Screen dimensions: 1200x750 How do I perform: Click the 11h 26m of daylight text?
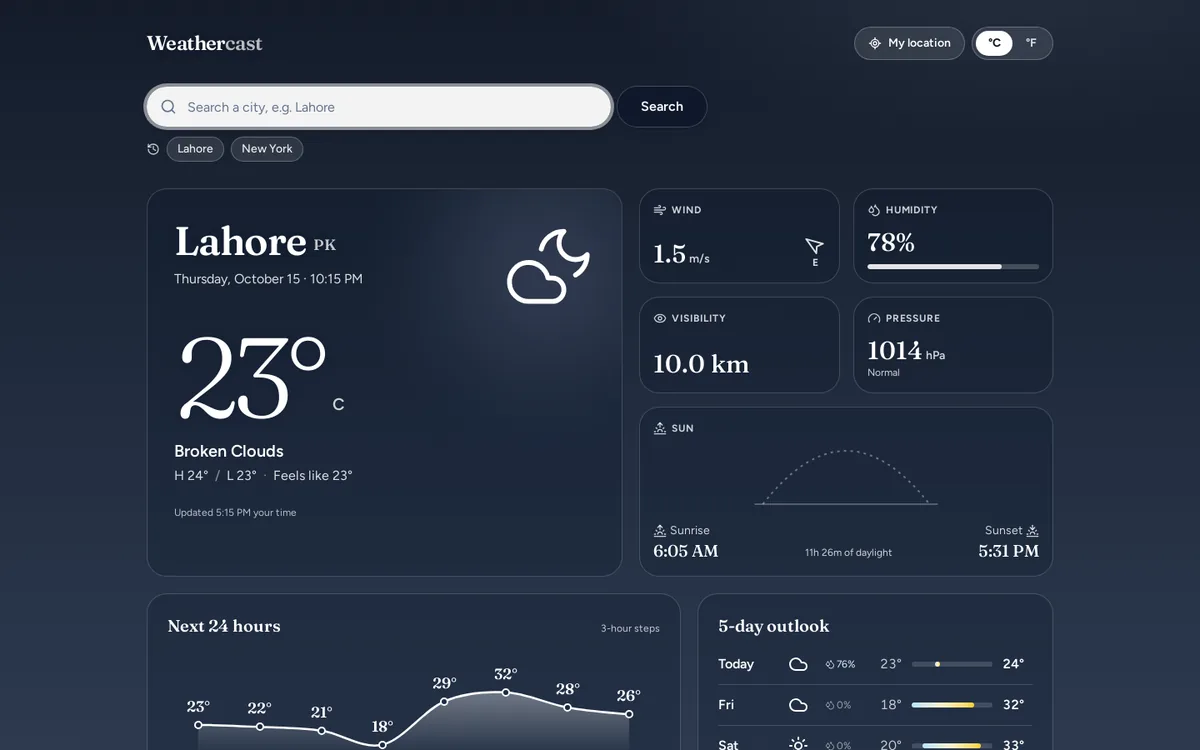[x=848, y=553]
